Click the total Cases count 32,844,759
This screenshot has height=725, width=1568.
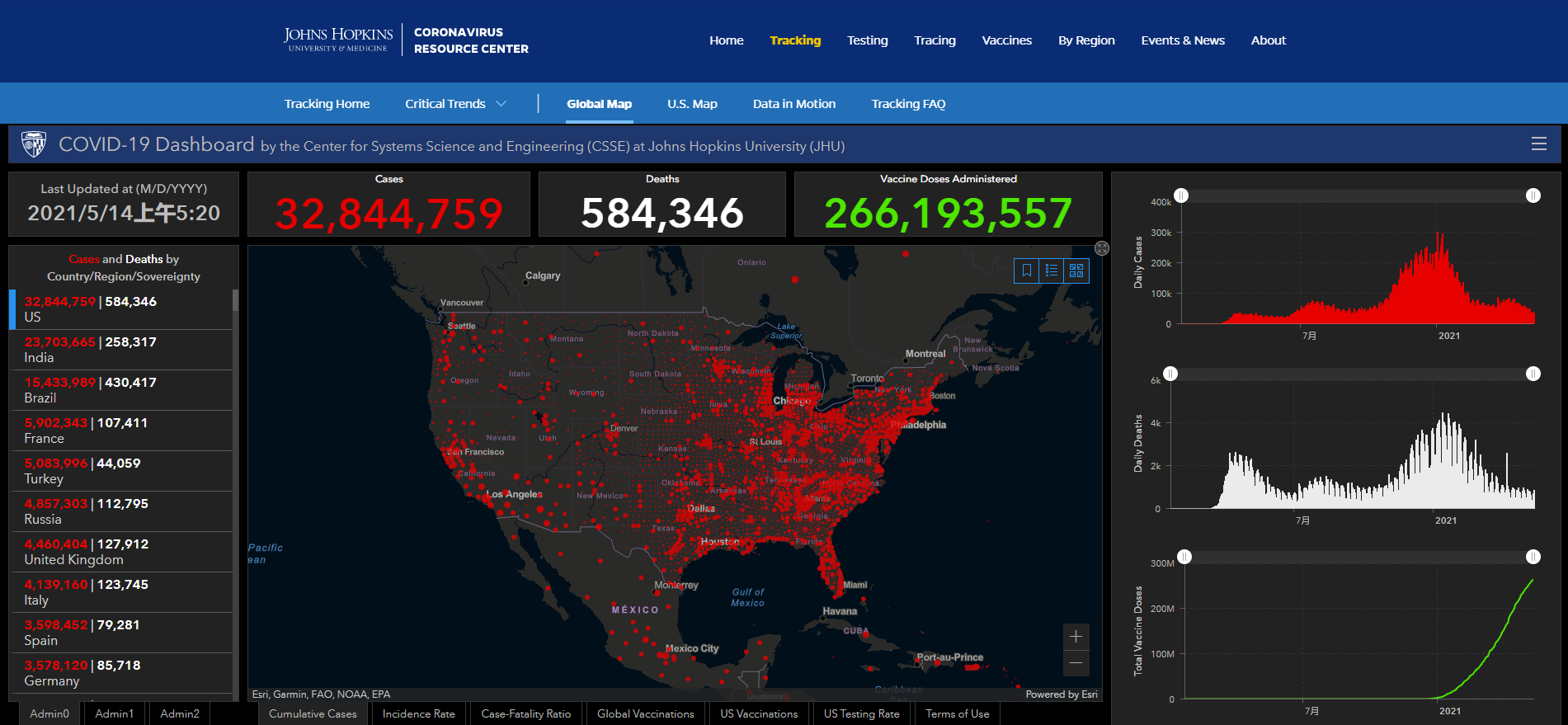click(388, 214)
